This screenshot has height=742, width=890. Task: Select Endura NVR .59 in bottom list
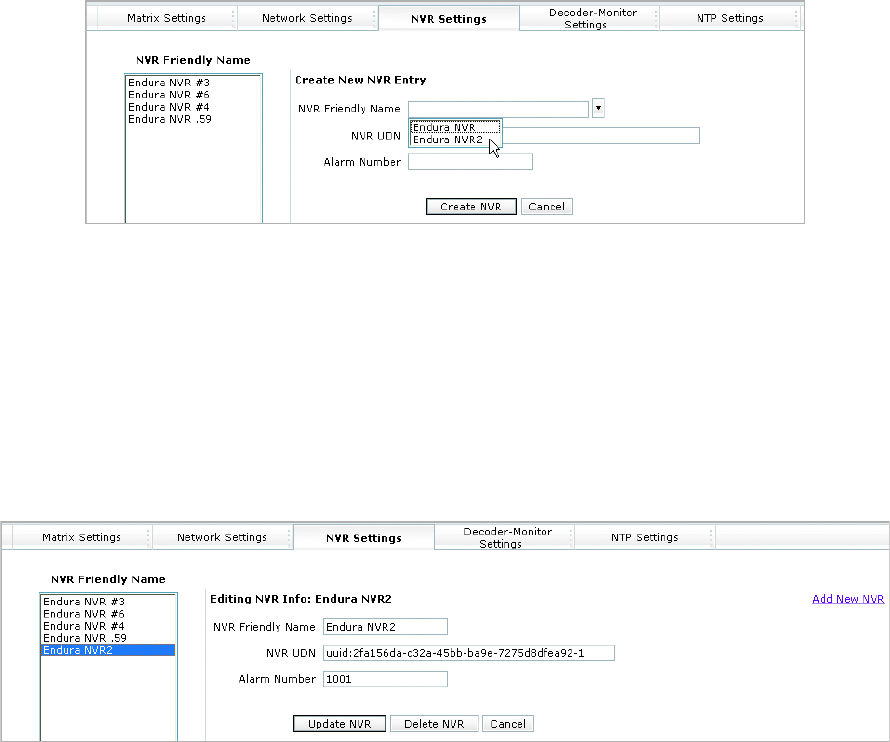point(108,638)
